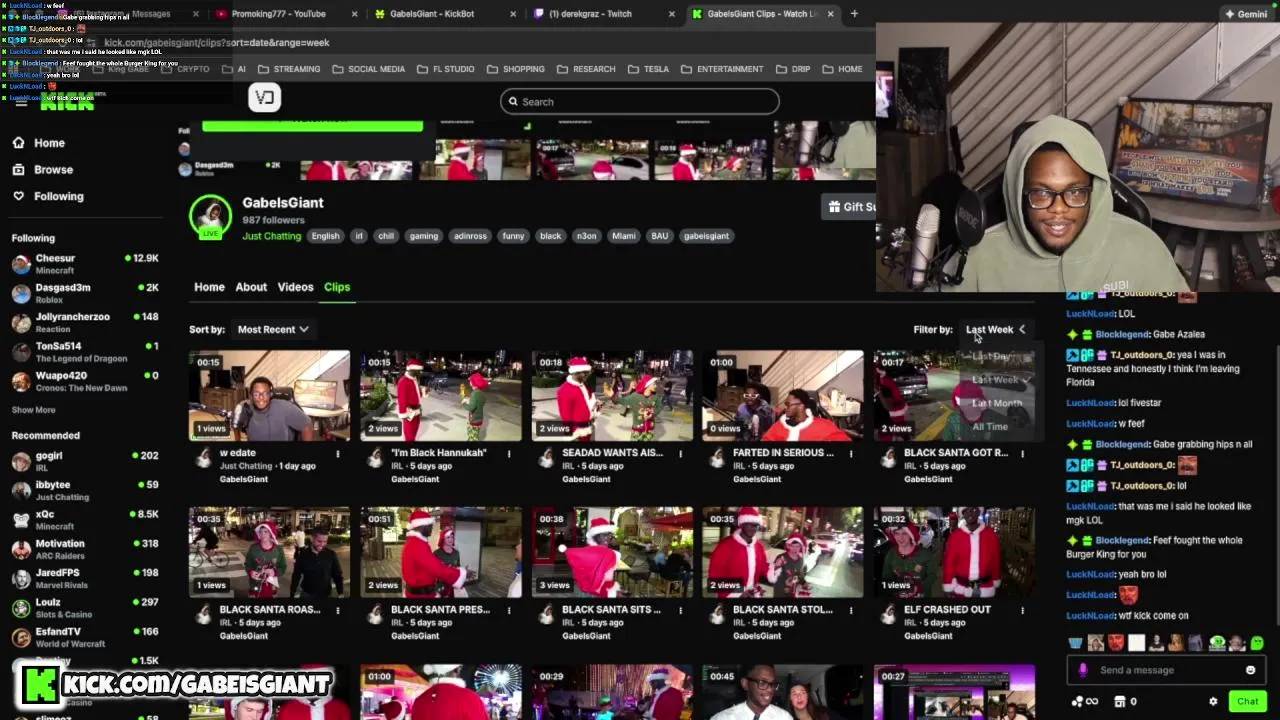The image size is (1280, 720).
Task: Open the FL STUDIO bookmarks folder
Action: (445, 69)
